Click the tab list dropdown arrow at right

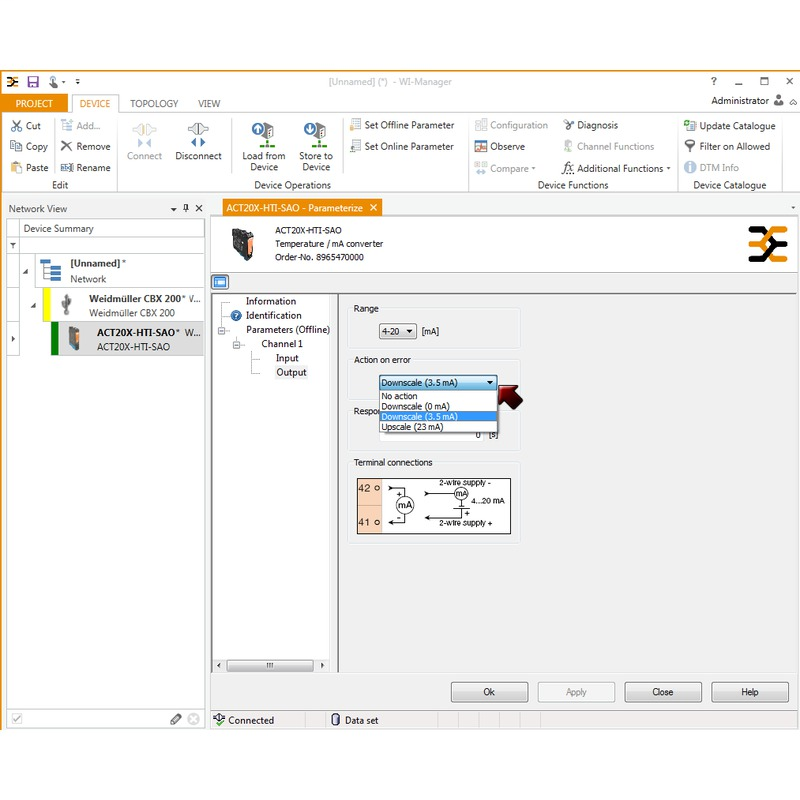tap(793, 208)
